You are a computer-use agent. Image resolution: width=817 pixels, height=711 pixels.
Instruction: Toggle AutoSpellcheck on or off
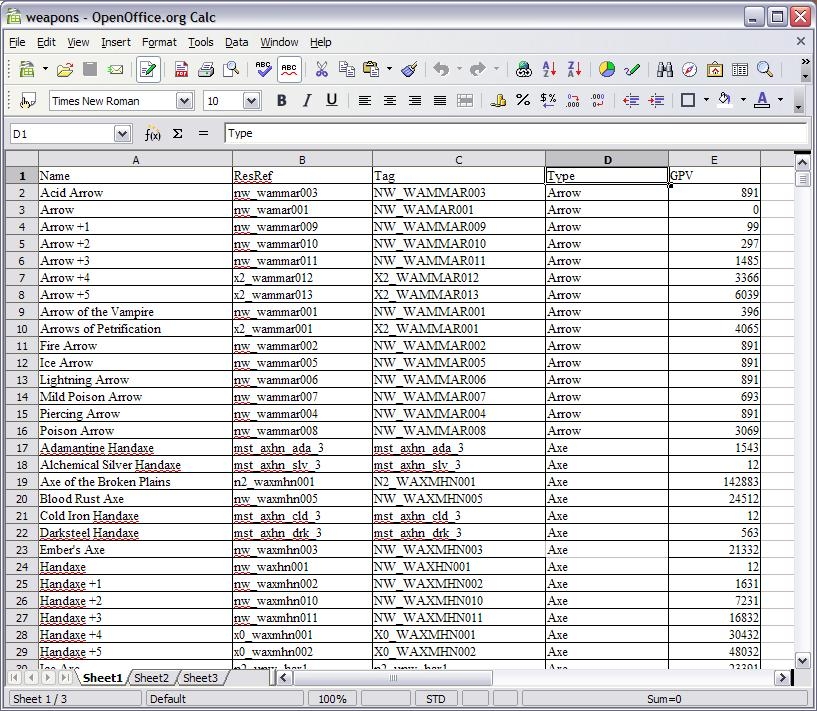coord(289,70)
